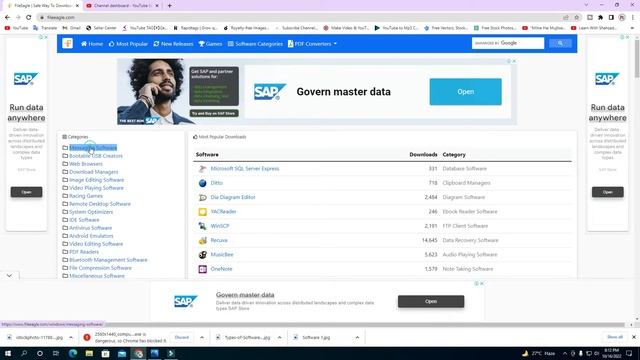The image size is (640, 360).
Task: Close the downloads bar
Action: [634, 337]
